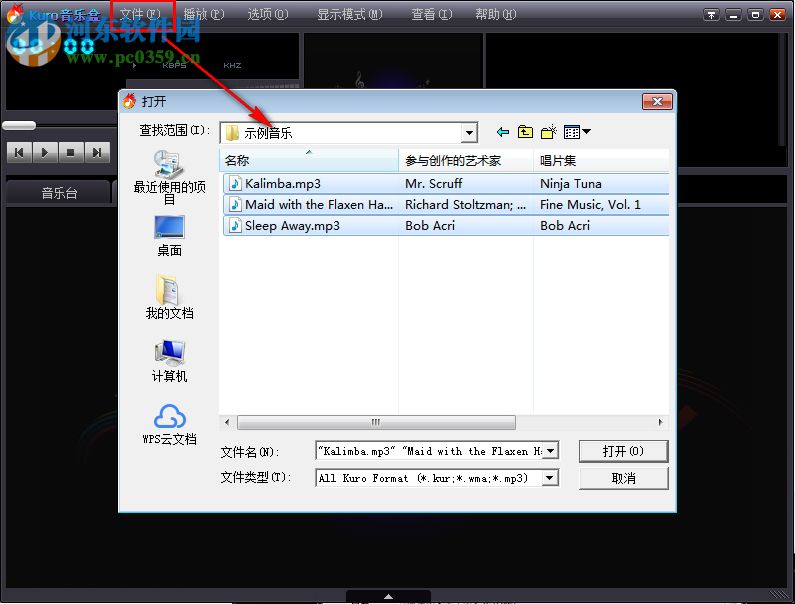Click the 打开(O) button
Screen dimensions: 795x604
coord(623,451)
